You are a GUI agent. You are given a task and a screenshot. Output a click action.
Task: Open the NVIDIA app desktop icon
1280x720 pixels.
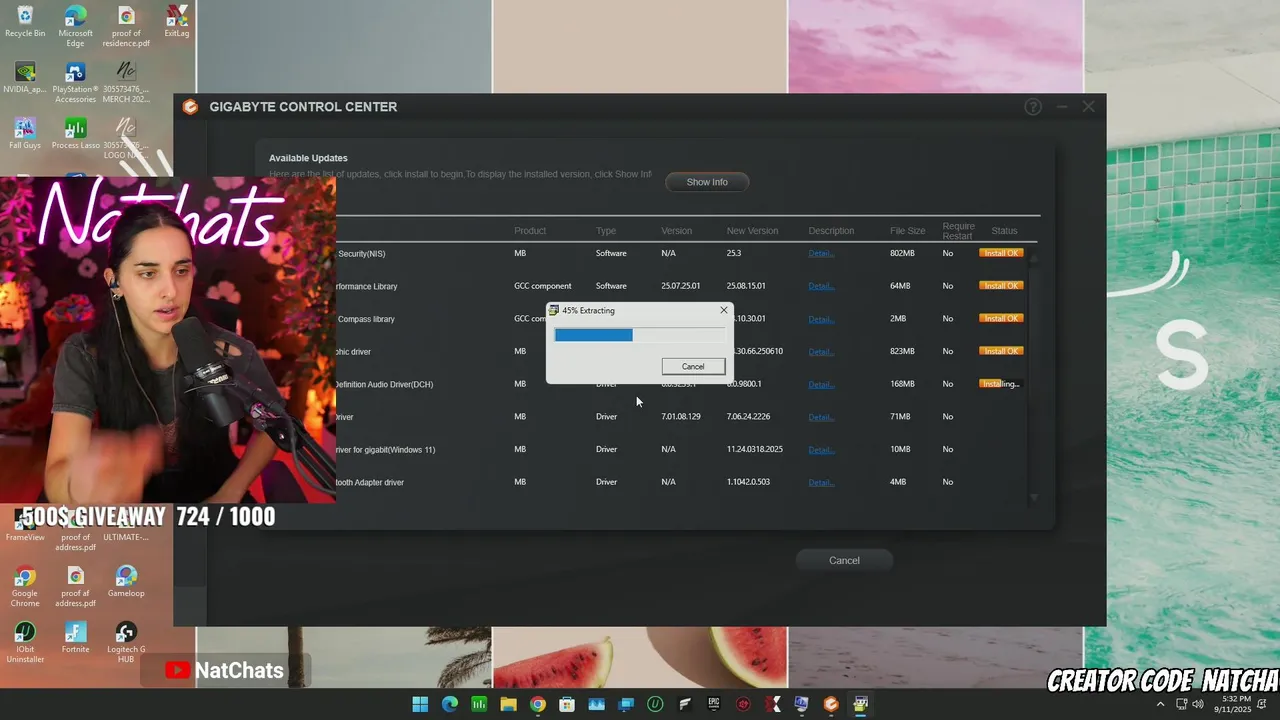pyautogui.click(x=25, y=78)
